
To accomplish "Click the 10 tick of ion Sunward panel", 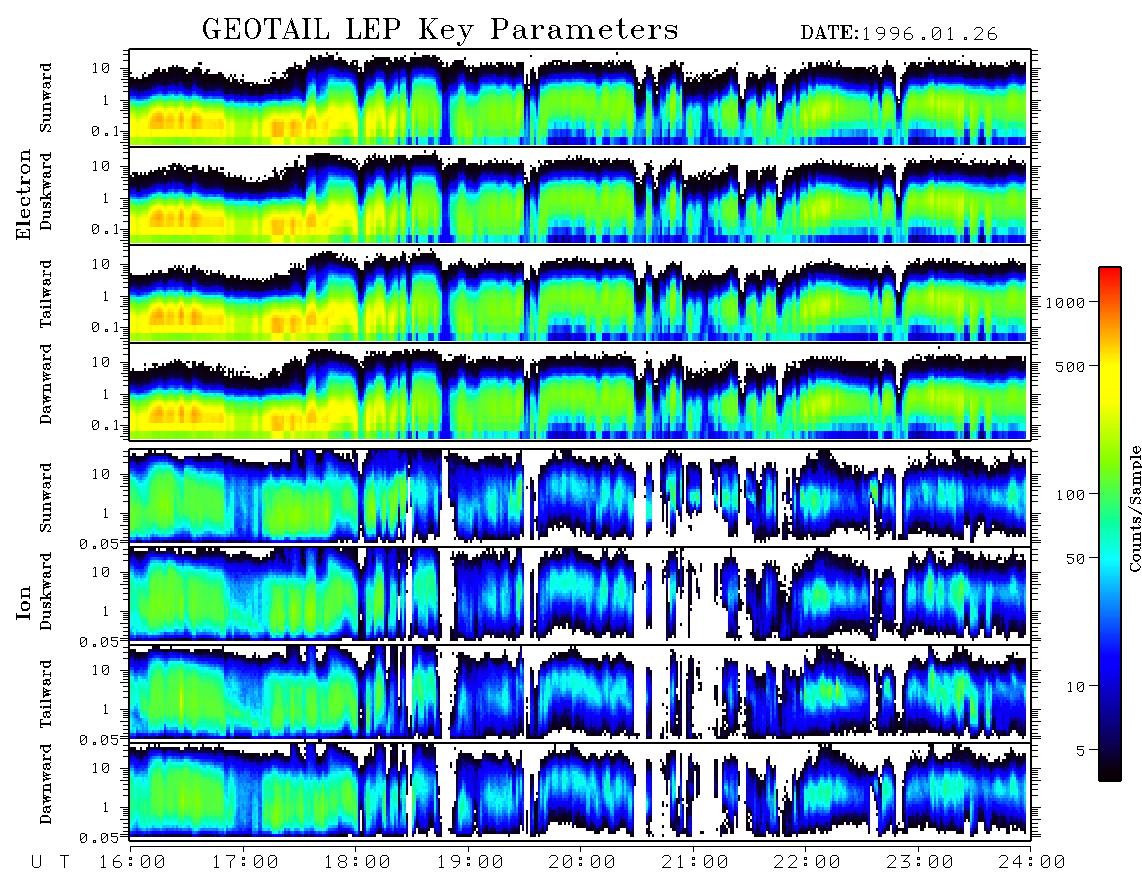I will click(100, 474).
